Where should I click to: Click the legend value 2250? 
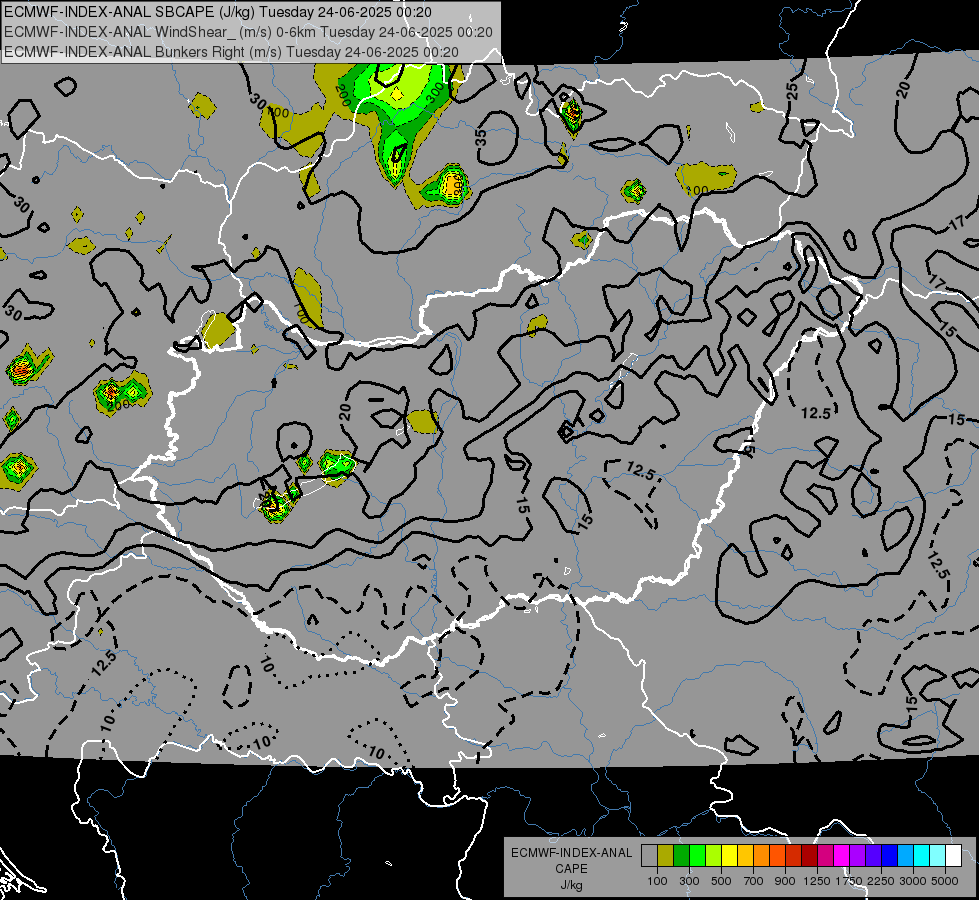(881, 881)
